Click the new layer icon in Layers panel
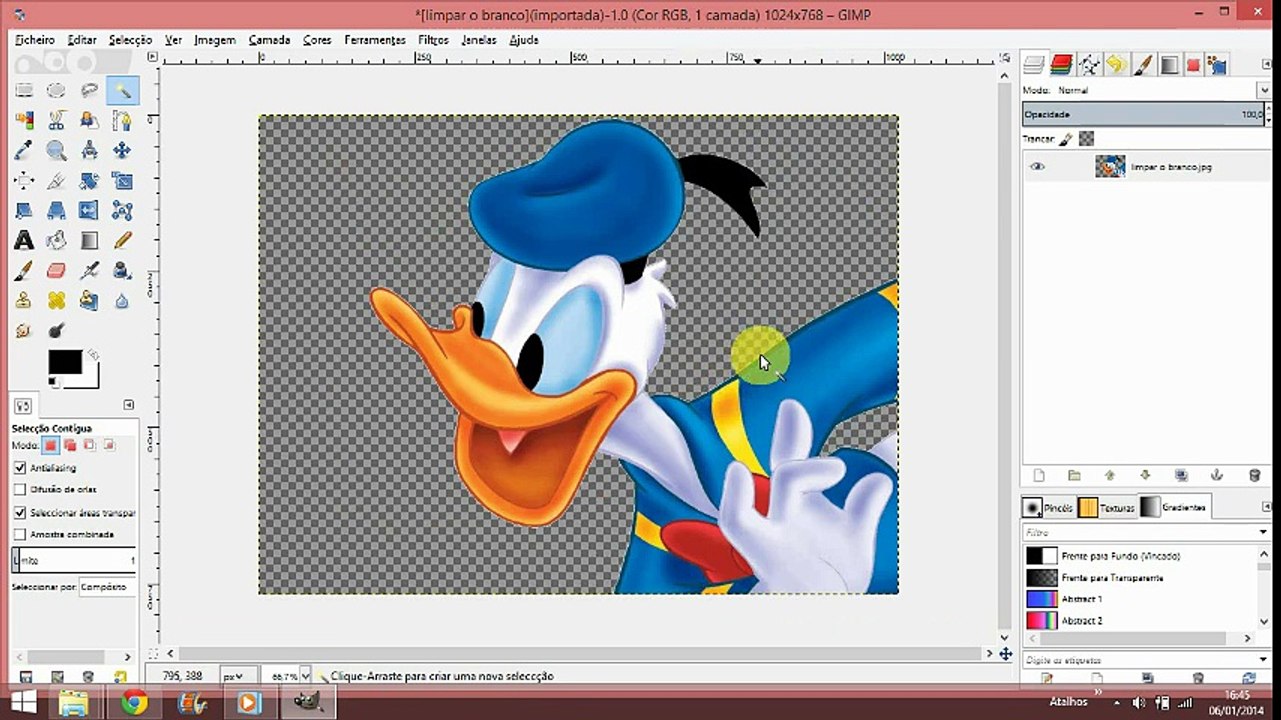 (x=1038, y=476)
